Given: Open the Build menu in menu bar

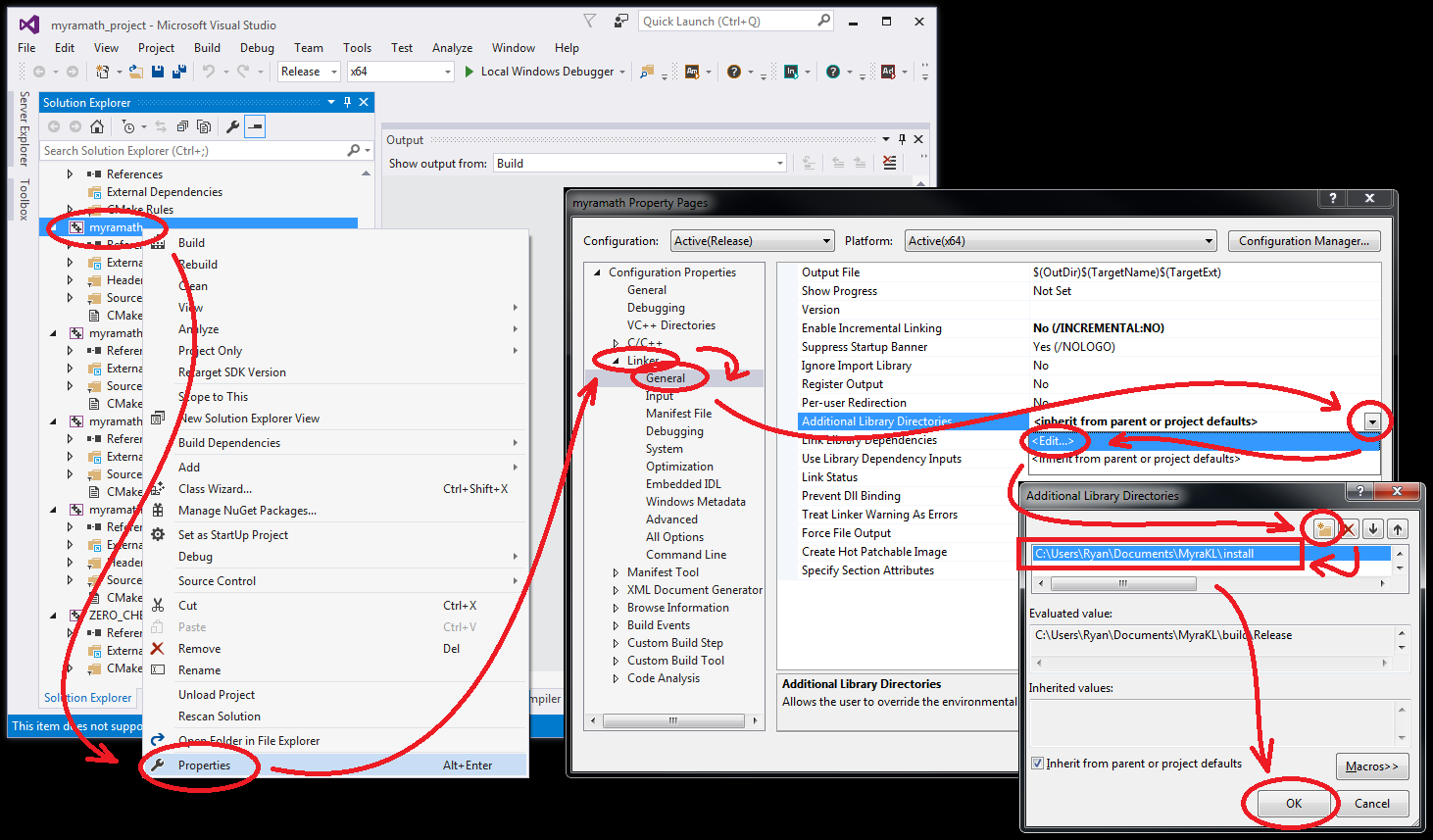Looking at the screenshot, I should coord(207,48).
